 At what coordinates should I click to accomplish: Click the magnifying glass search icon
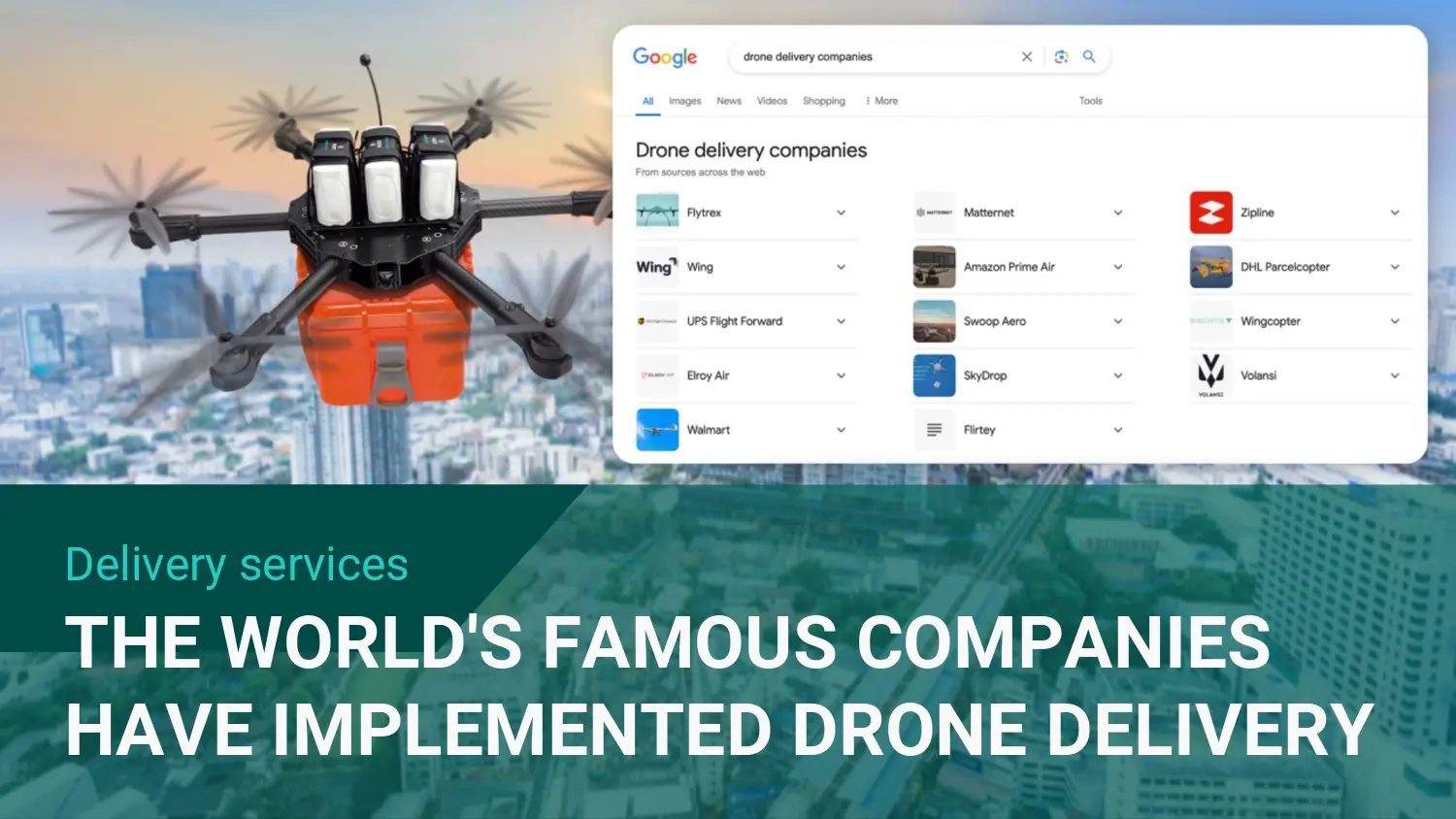pos(1089,57)
